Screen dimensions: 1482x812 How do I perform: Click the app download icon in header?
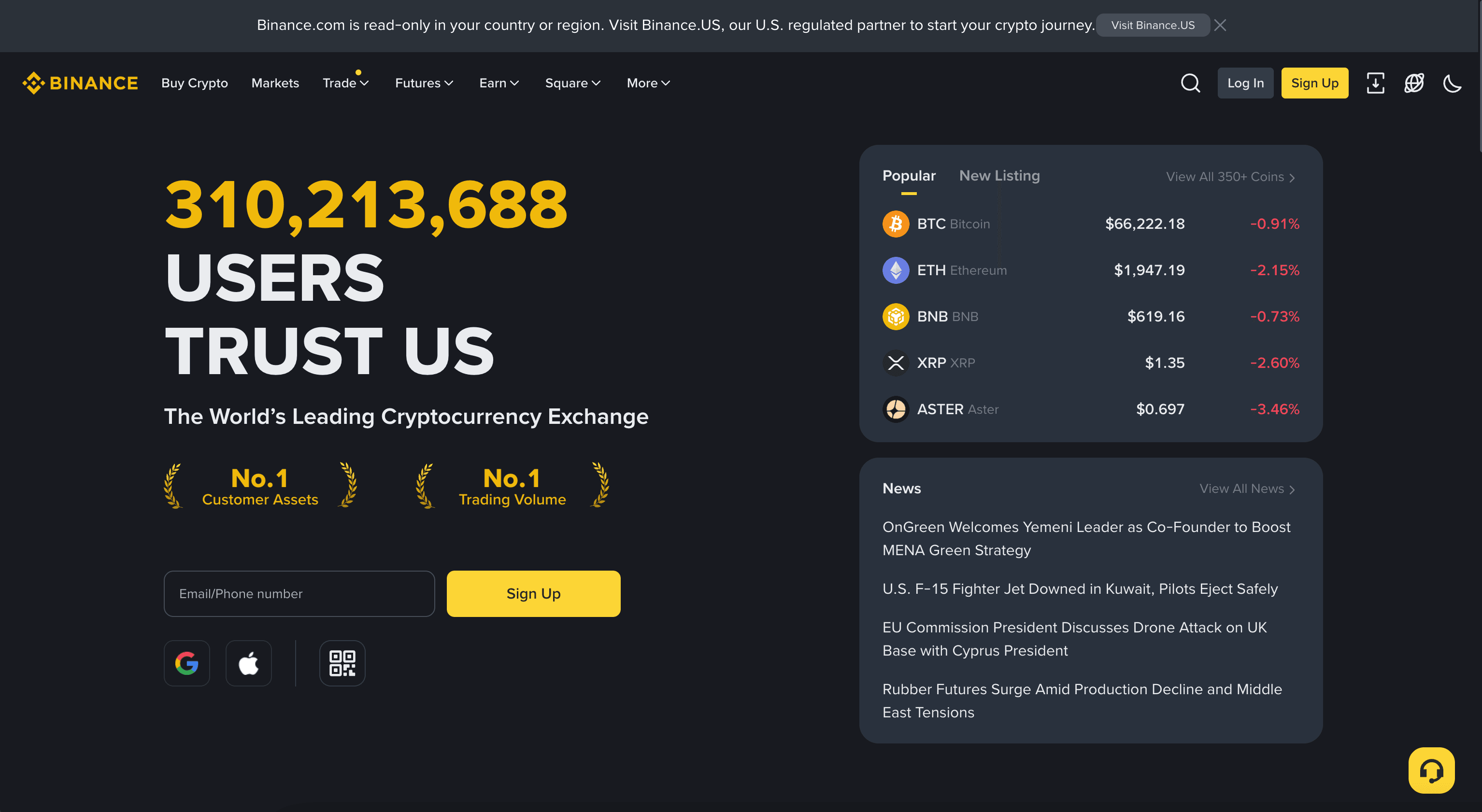pyautogui.click(x=1376, y=83)
